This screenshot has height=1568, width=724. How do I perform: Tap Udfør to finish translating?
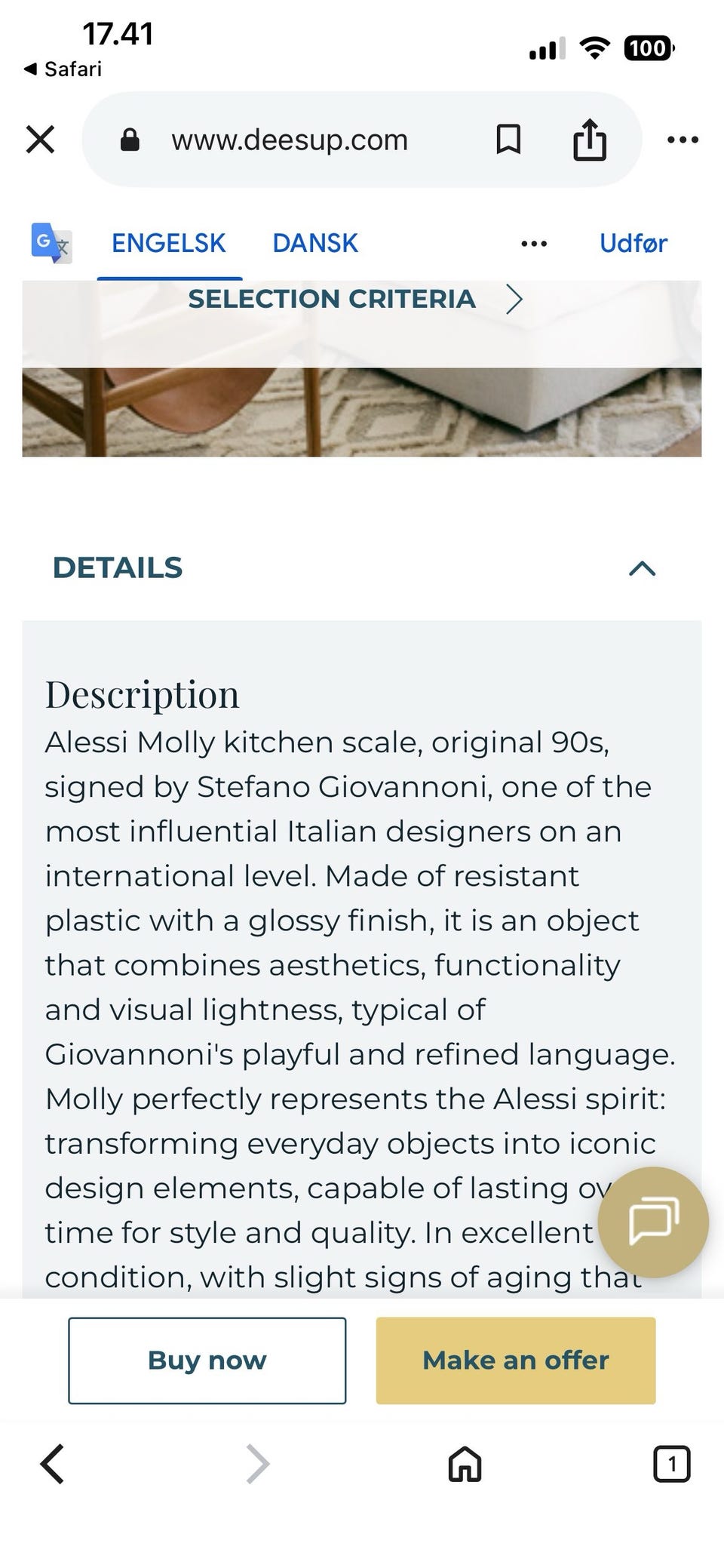(633, 243)
